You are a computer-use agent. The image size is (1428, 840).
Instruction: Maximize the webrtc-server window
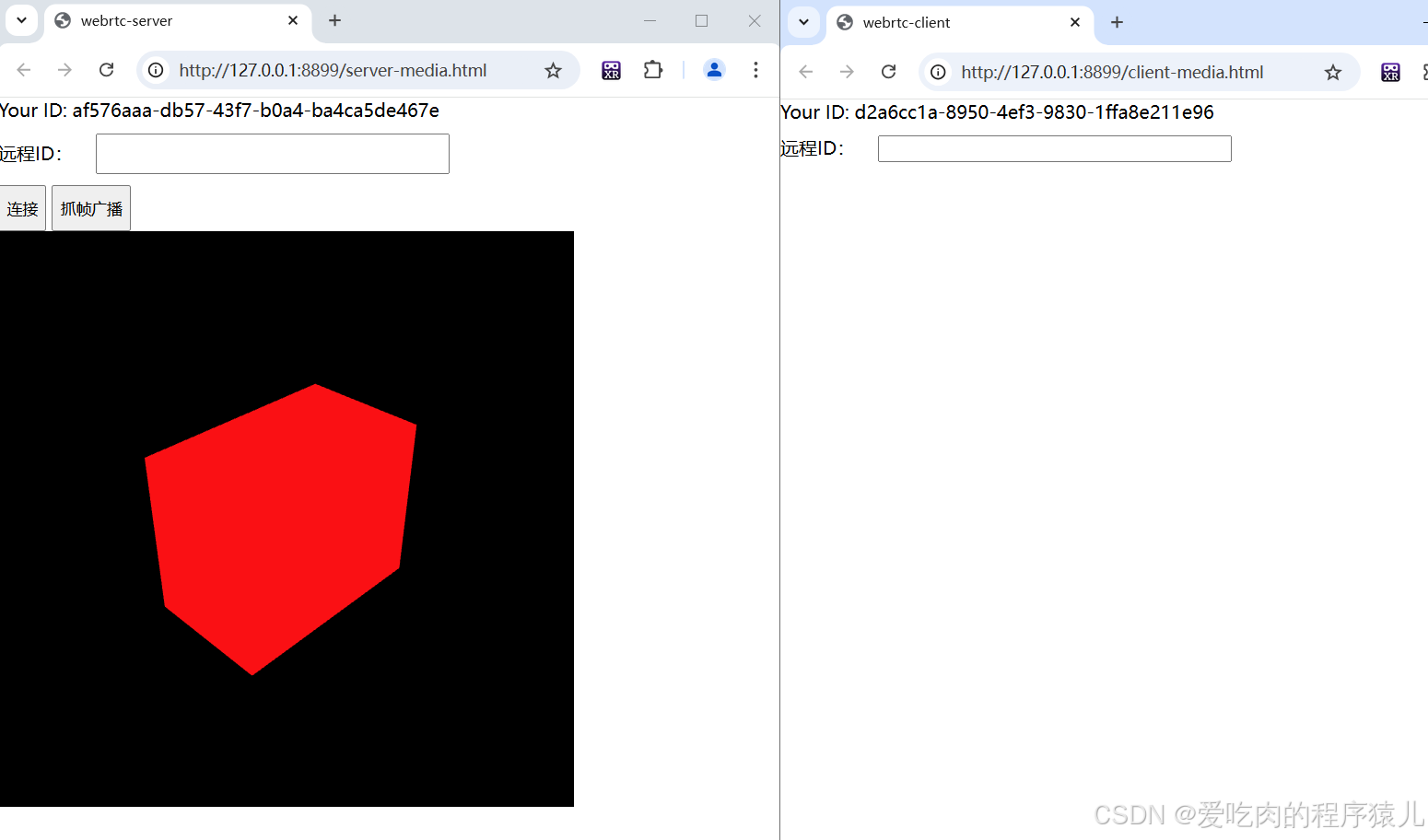702,20
